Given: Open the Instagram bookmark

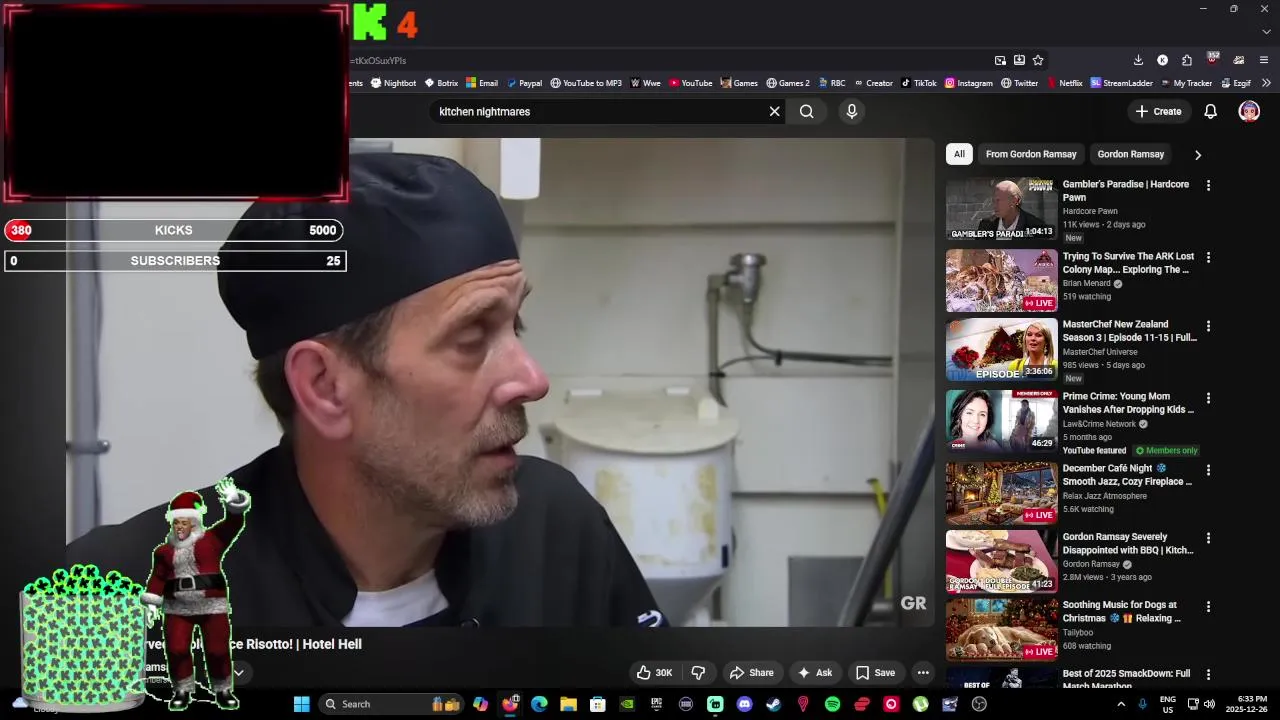Looking at the screenshot, I should pyautogui.click(x=969, y=83).
